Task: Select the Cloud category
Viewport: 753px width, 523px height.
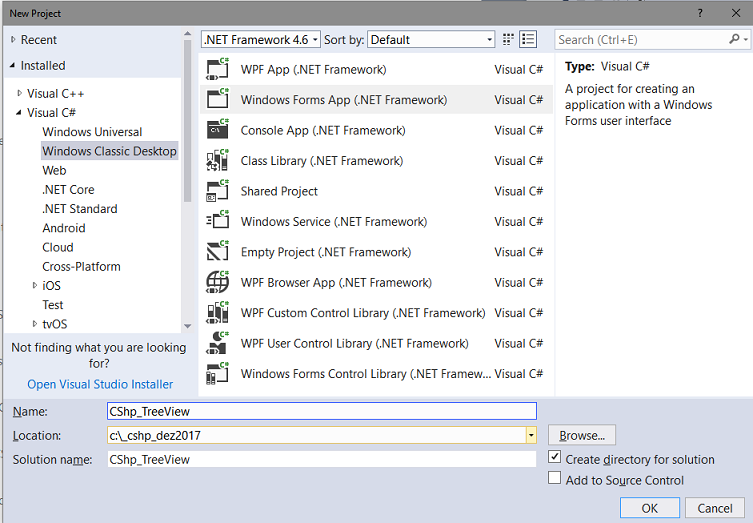Action: point(58,247)
